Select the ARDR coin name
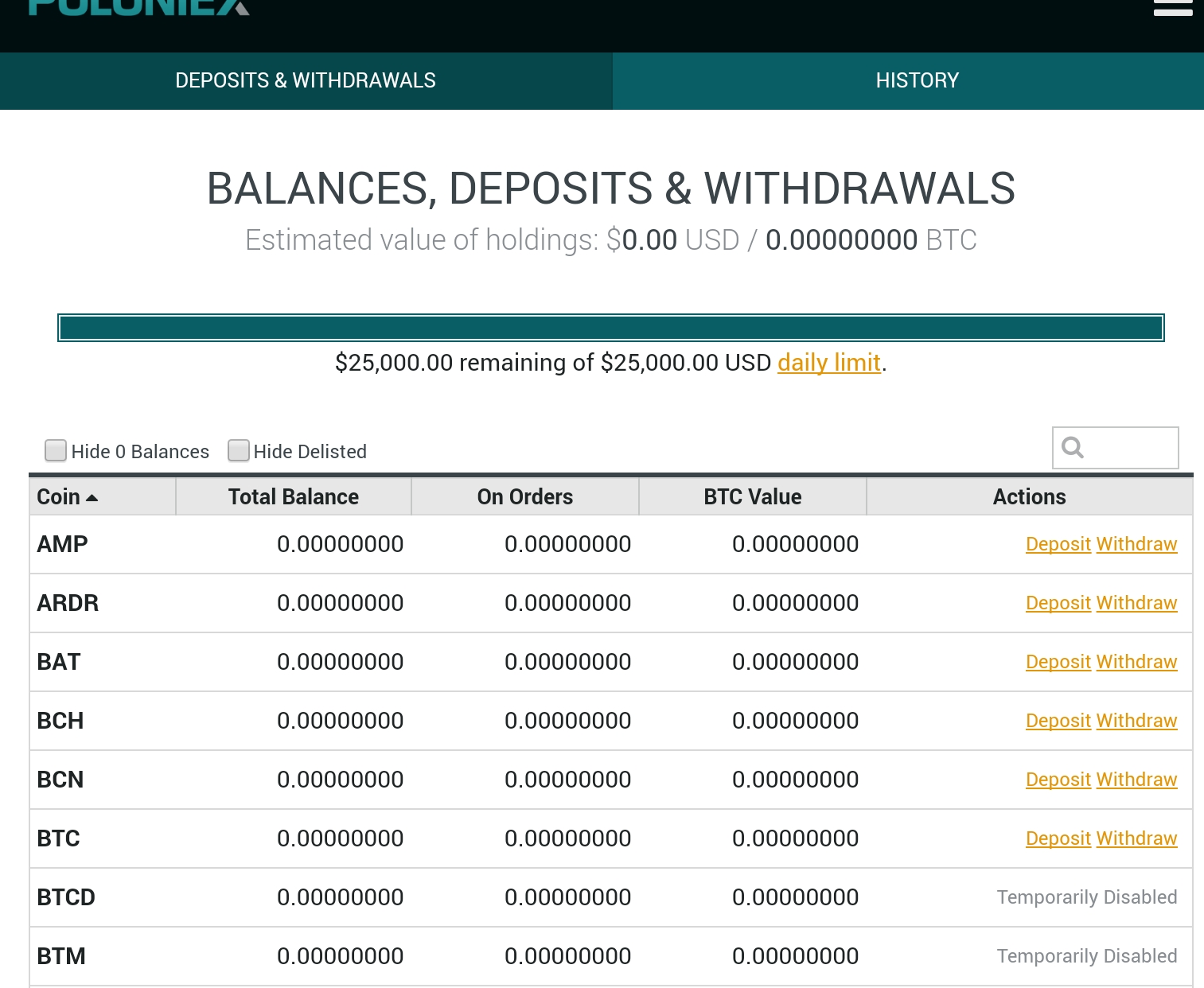Image resolution: width=1204 pixels, height=988 pixels. (68, 603)
